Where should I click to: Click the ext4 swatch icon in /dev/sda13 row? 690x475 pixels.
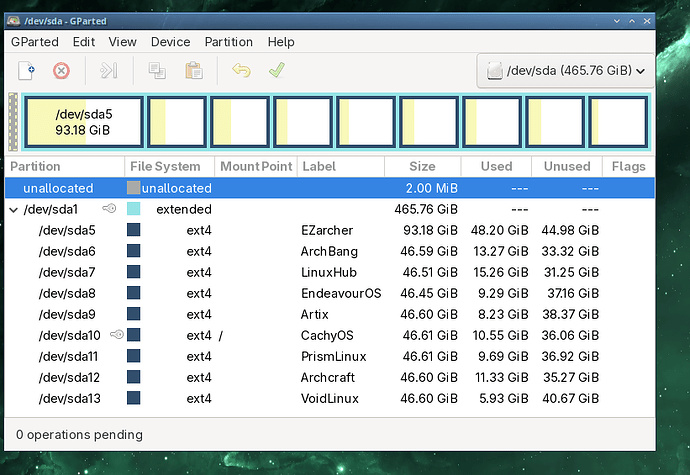pos(133,398)
